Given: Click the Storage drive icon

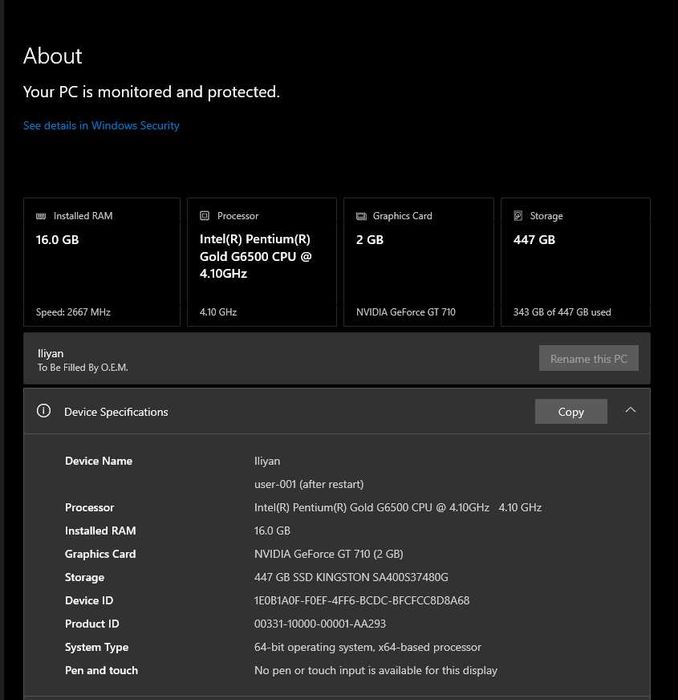Looking at the screenshot, I should pos(518,216).
